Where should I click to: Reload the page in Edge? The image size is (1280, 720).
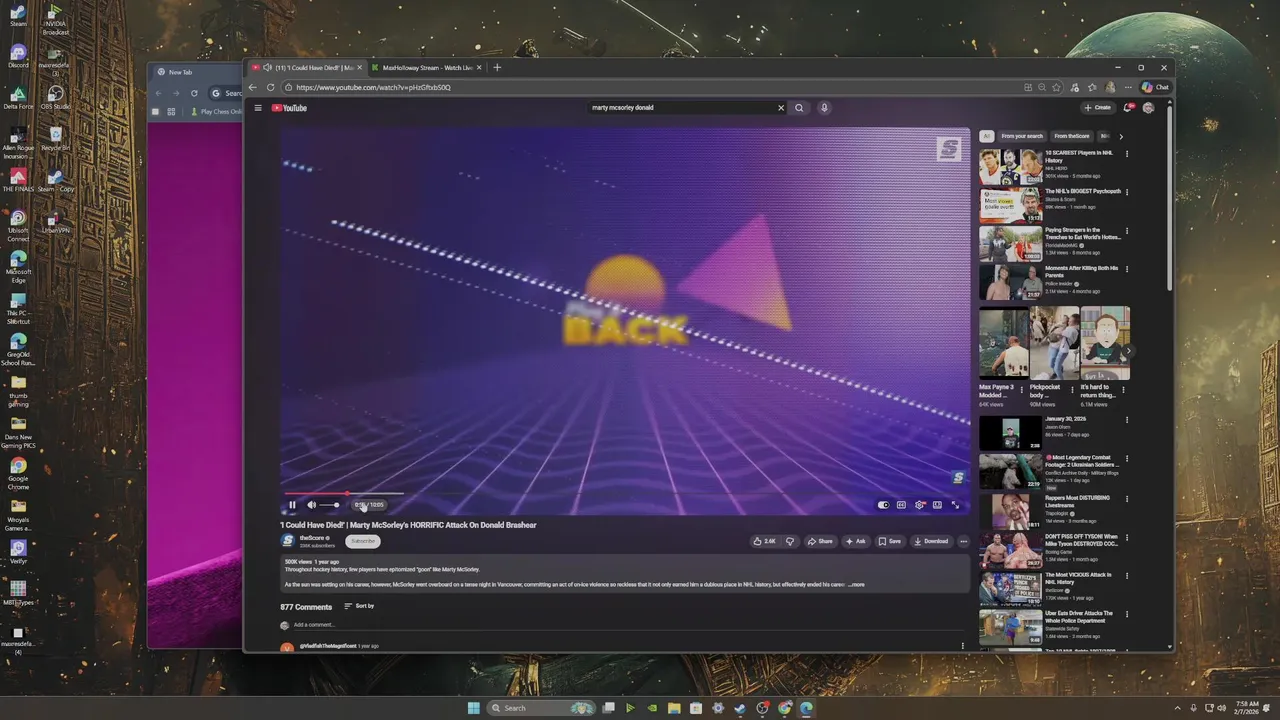(x=271, y=87)
